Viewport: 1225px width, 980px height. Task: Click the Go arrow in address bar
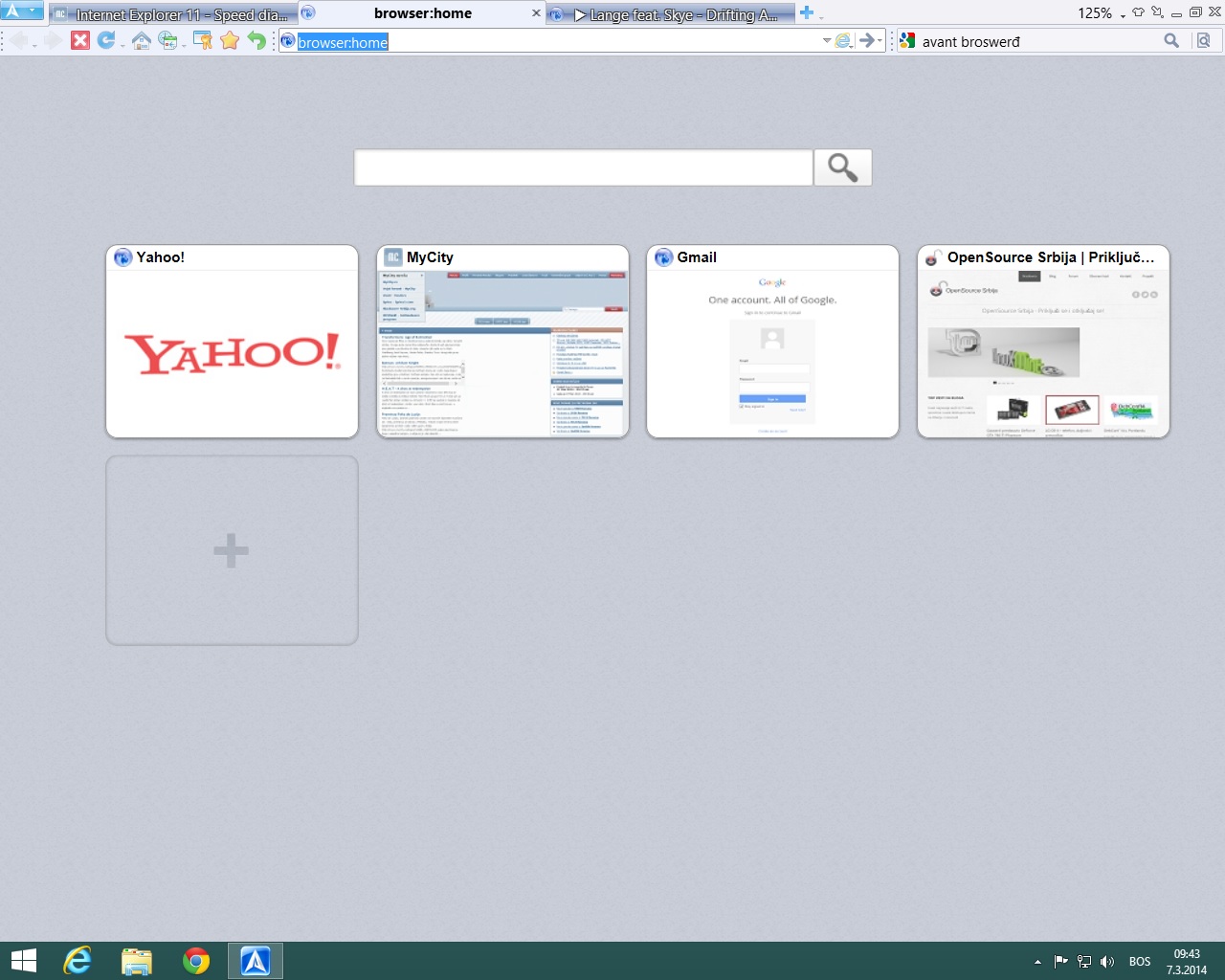(866, 40)
